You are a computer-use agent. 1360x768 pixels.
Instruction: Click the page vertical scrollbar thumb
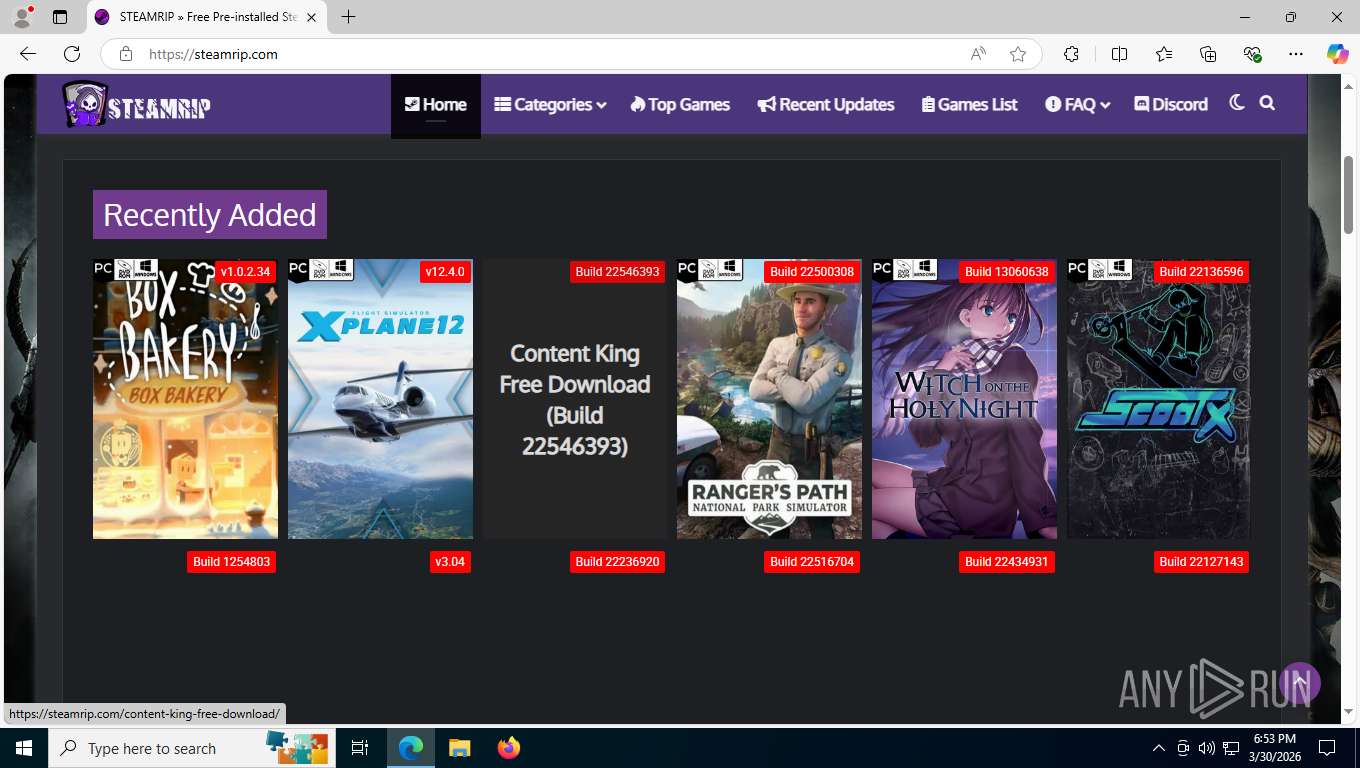pos(1348,195)
